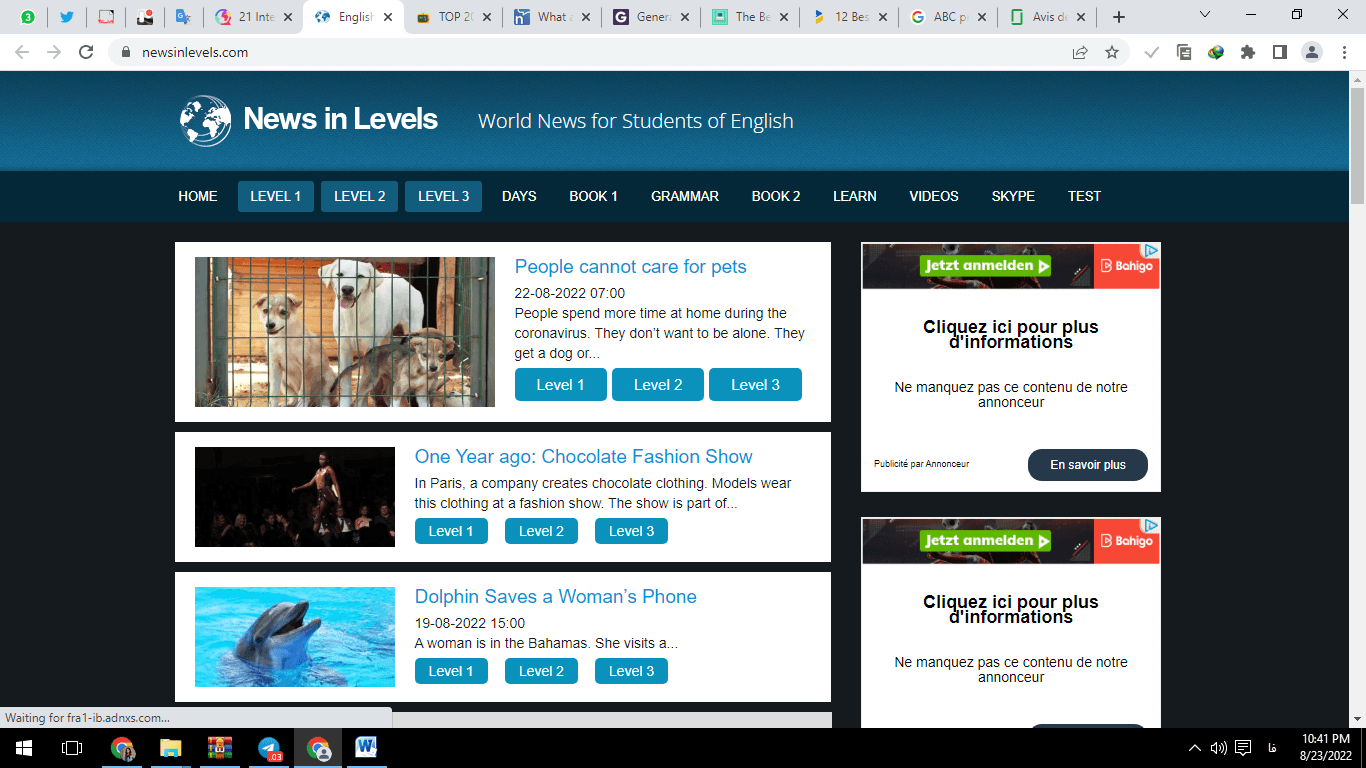Click the chocolate fashion show thumbnail
The image size is (1366, 768).
pos(294,497)
